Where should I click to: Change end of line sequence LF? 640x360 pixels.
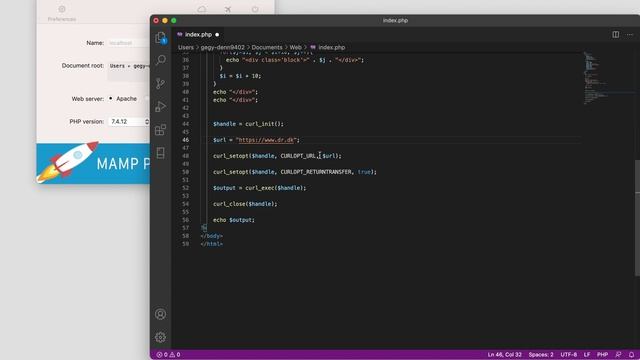click(587, 355)
